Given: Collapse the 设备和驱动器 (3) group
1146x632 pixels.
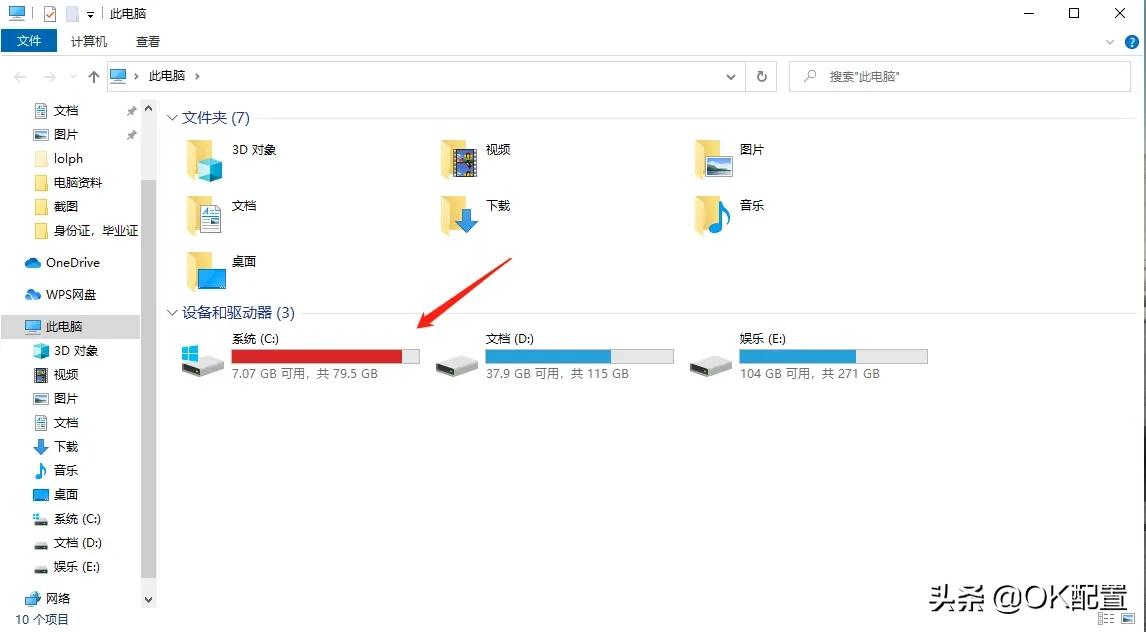Looking at the screenshot, I should coord(172,313).
